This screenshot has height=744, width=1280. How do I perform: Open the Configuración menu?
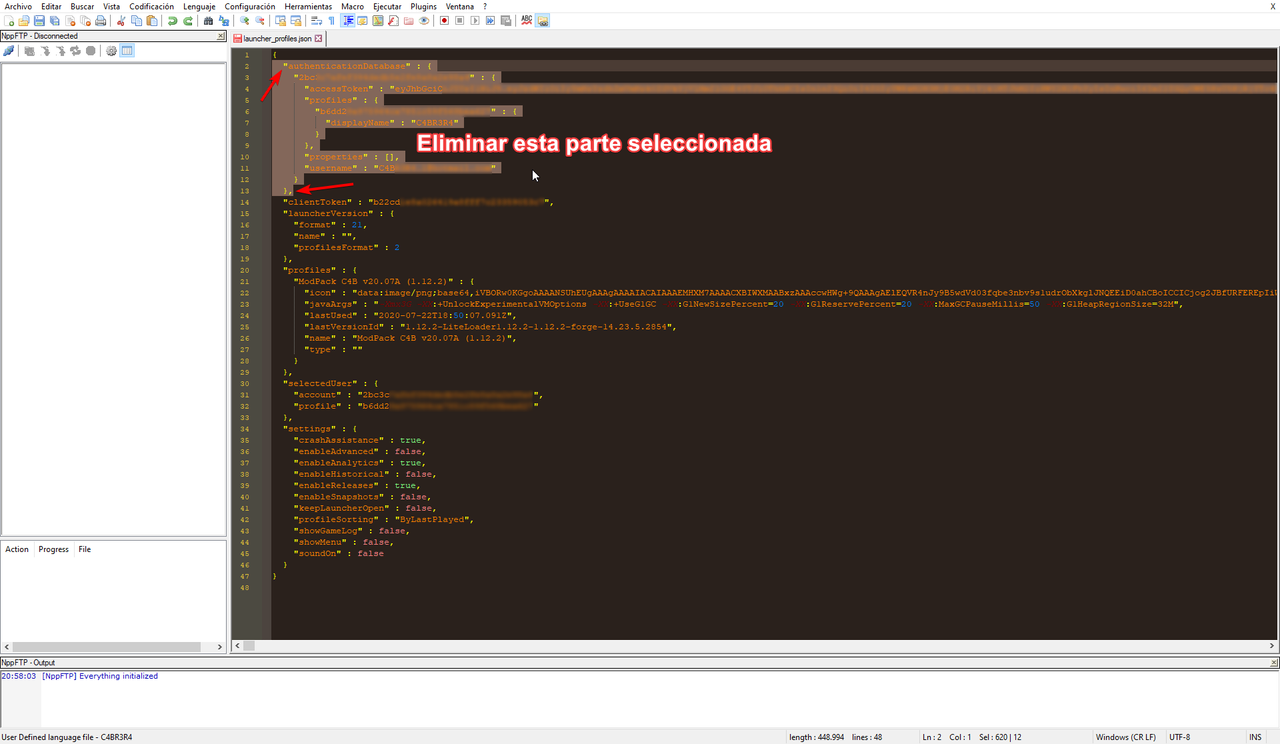tap(250, 6)
